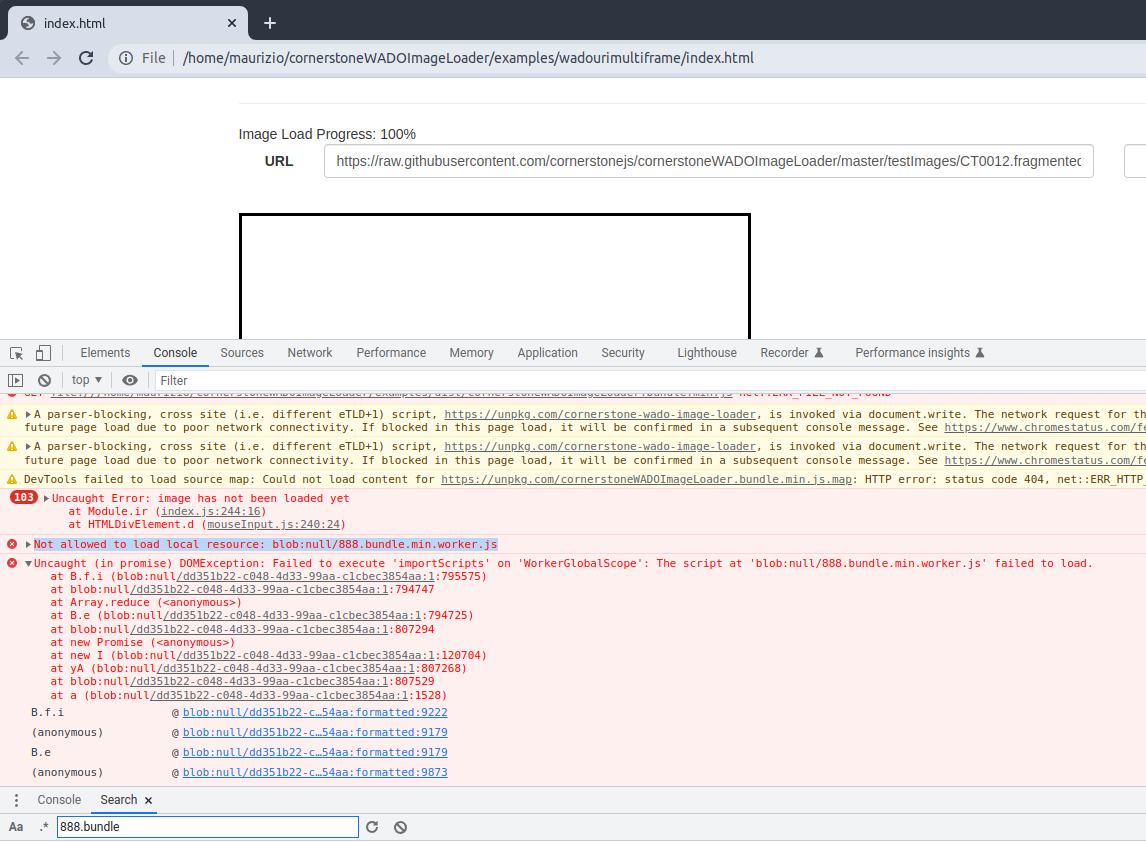Refresh the search results

[x=371, y=827]
